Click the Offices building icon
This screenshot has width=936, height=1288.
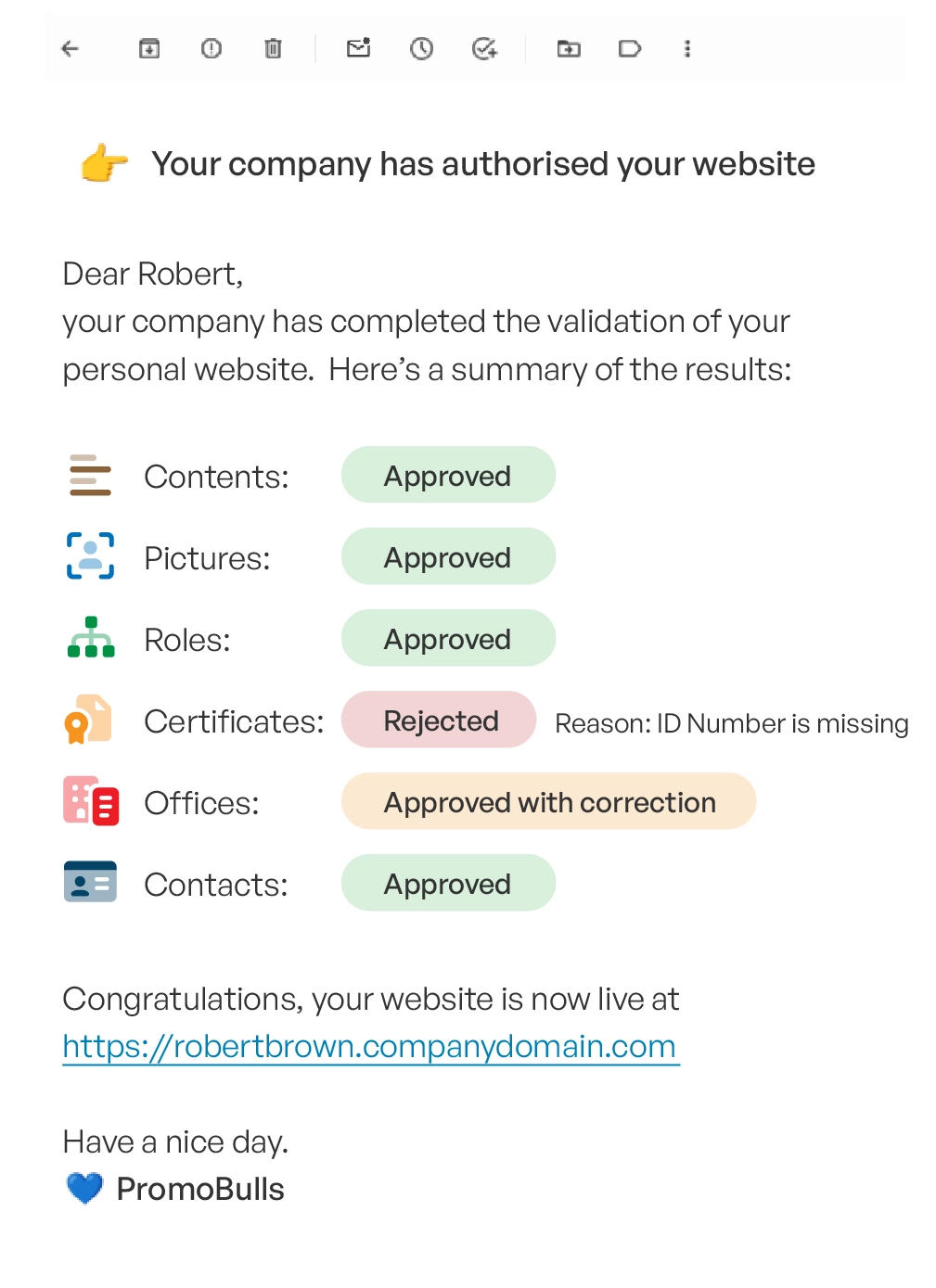point(89,801)
